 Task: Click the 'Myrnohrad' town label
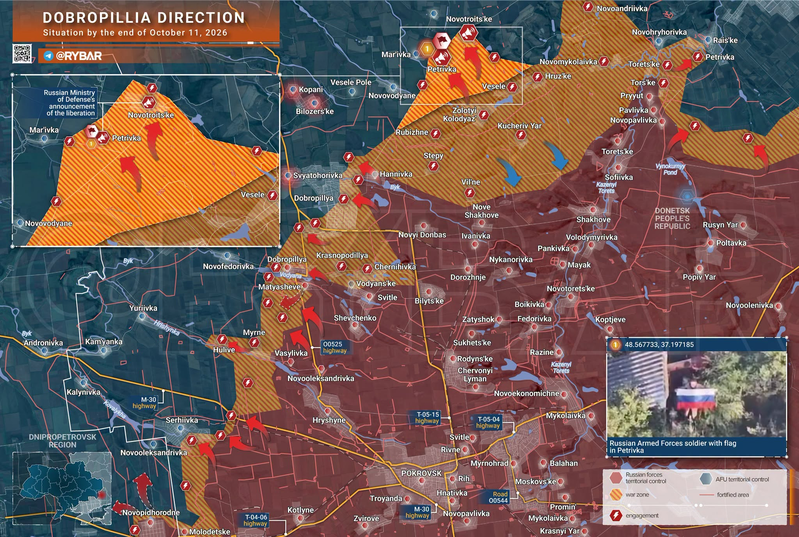[x=489, y=464]
